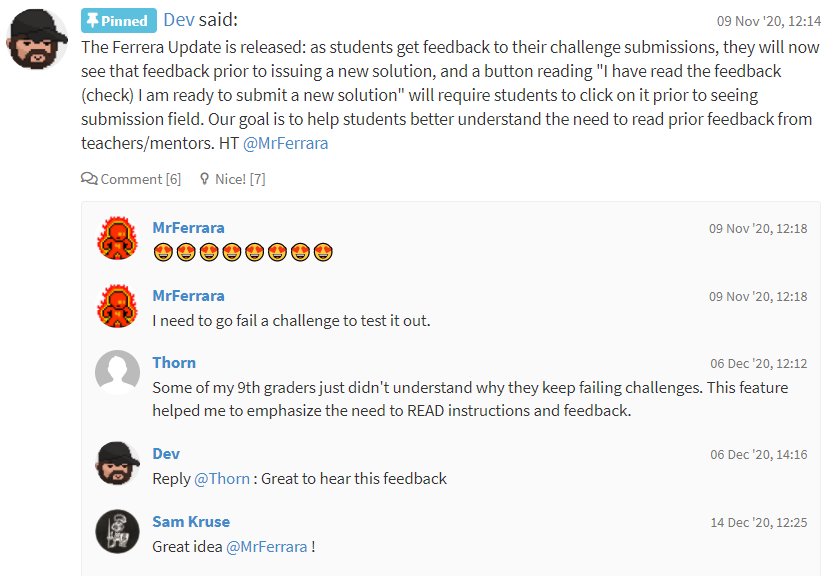
Task: Click the @Thorn mention in Dev's reply
Action: pos(222,478)
